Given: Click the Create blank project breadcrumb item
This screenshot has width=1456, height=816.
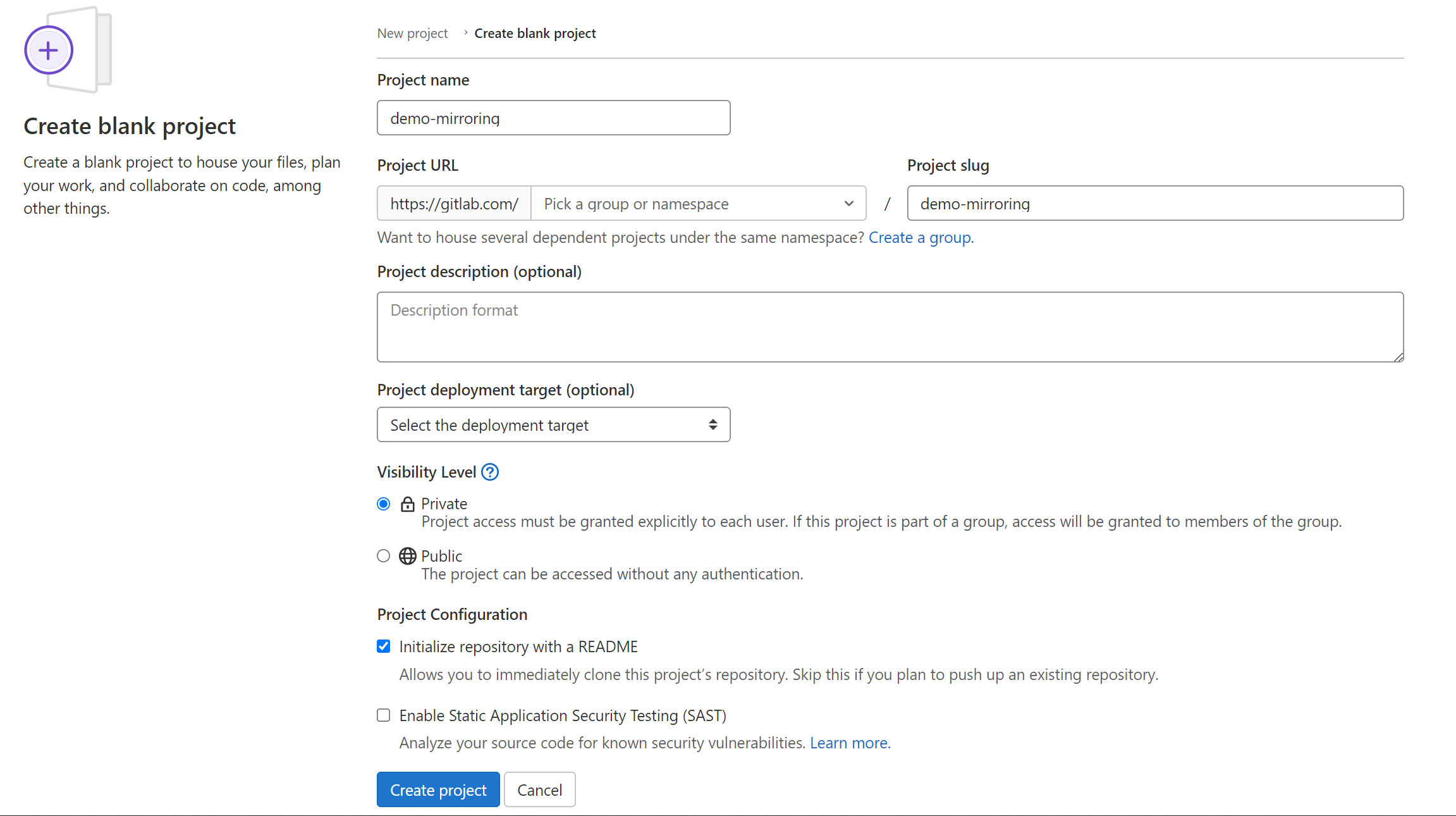Looking at the screenshot, I should 535,34.
